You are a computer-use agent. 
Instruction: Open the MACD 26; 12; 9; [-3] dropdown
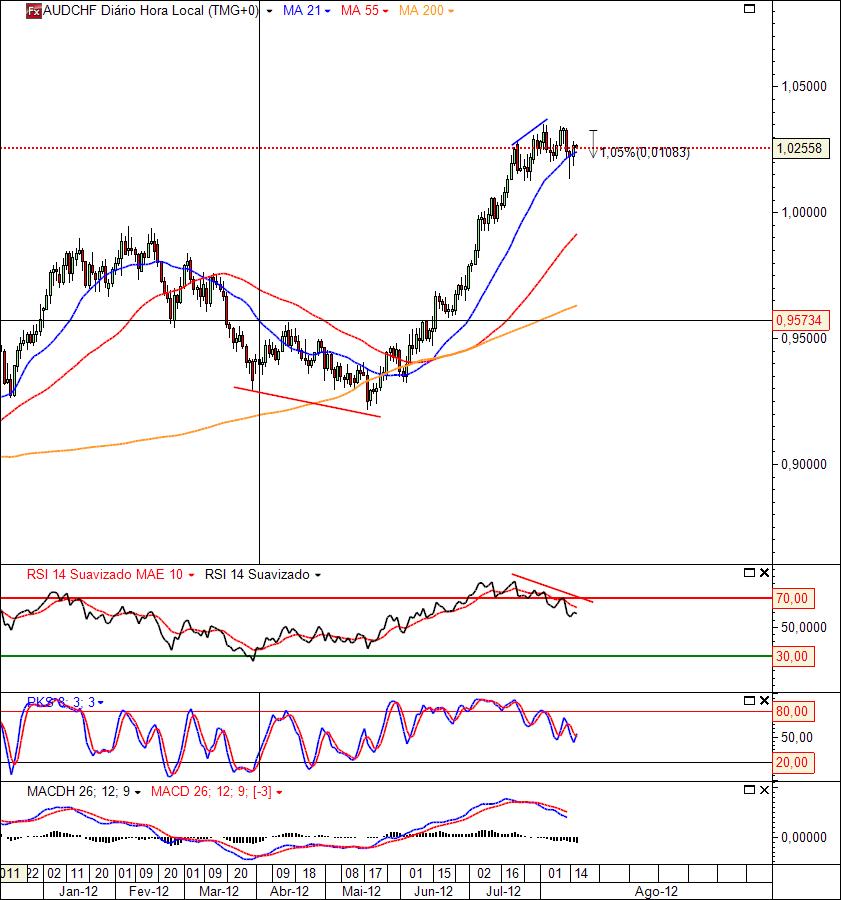tap(279, 793)
